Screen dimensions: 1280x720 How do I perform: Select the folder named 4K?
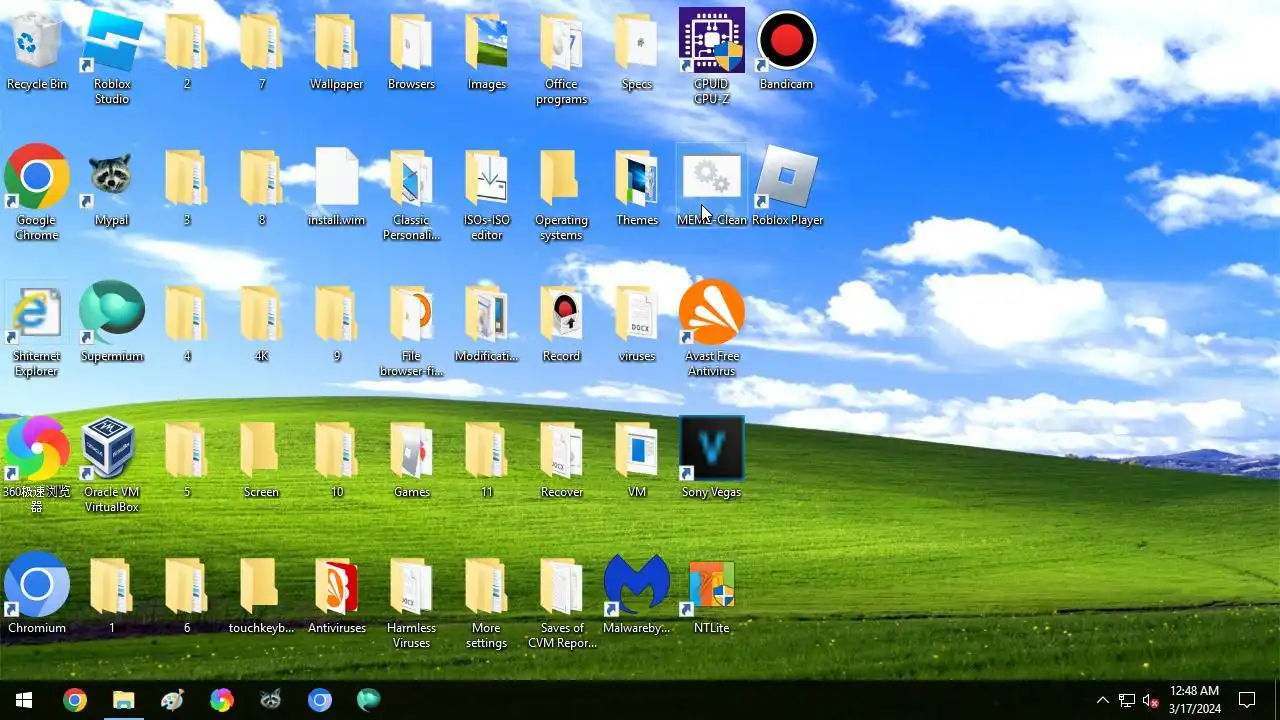261,323
